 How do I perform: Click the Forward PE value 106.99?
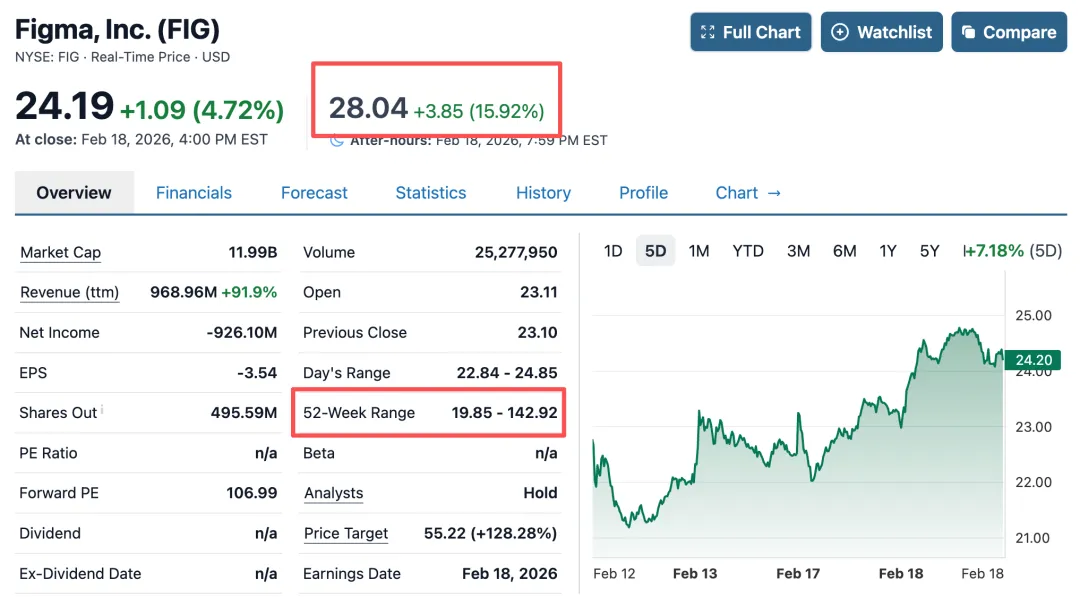click(251, 493)
